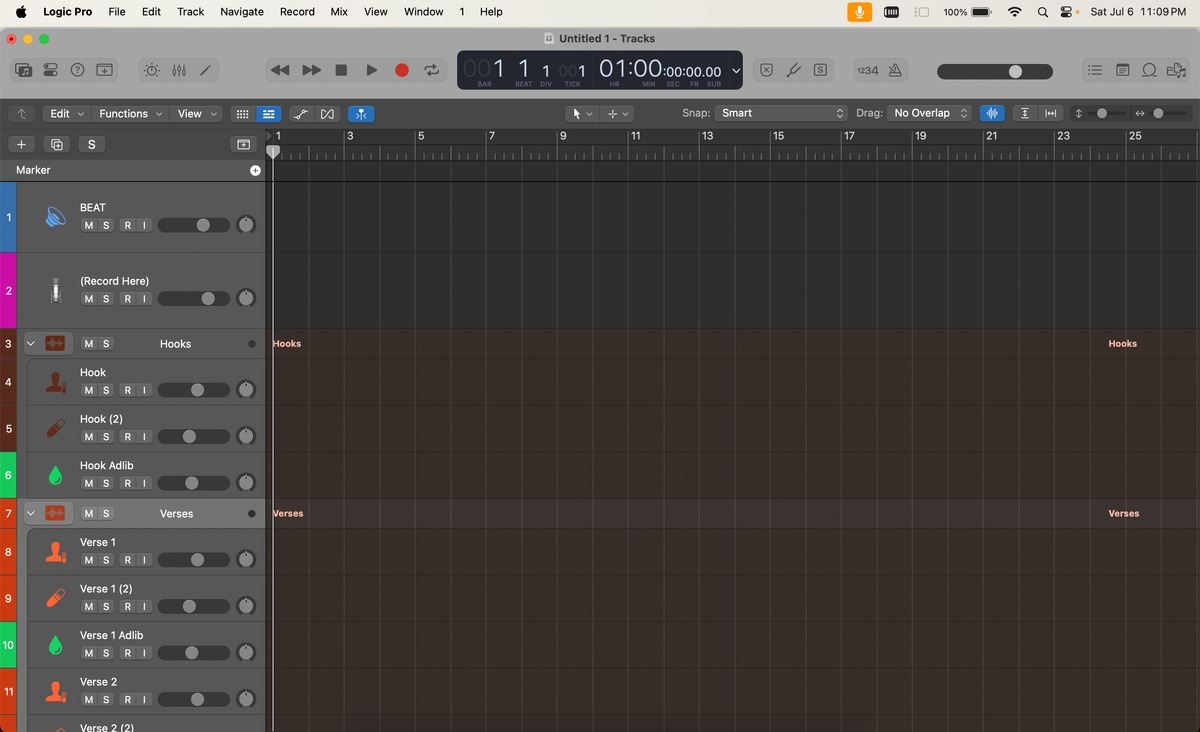Toggle Flex view button

pos(328,114)
